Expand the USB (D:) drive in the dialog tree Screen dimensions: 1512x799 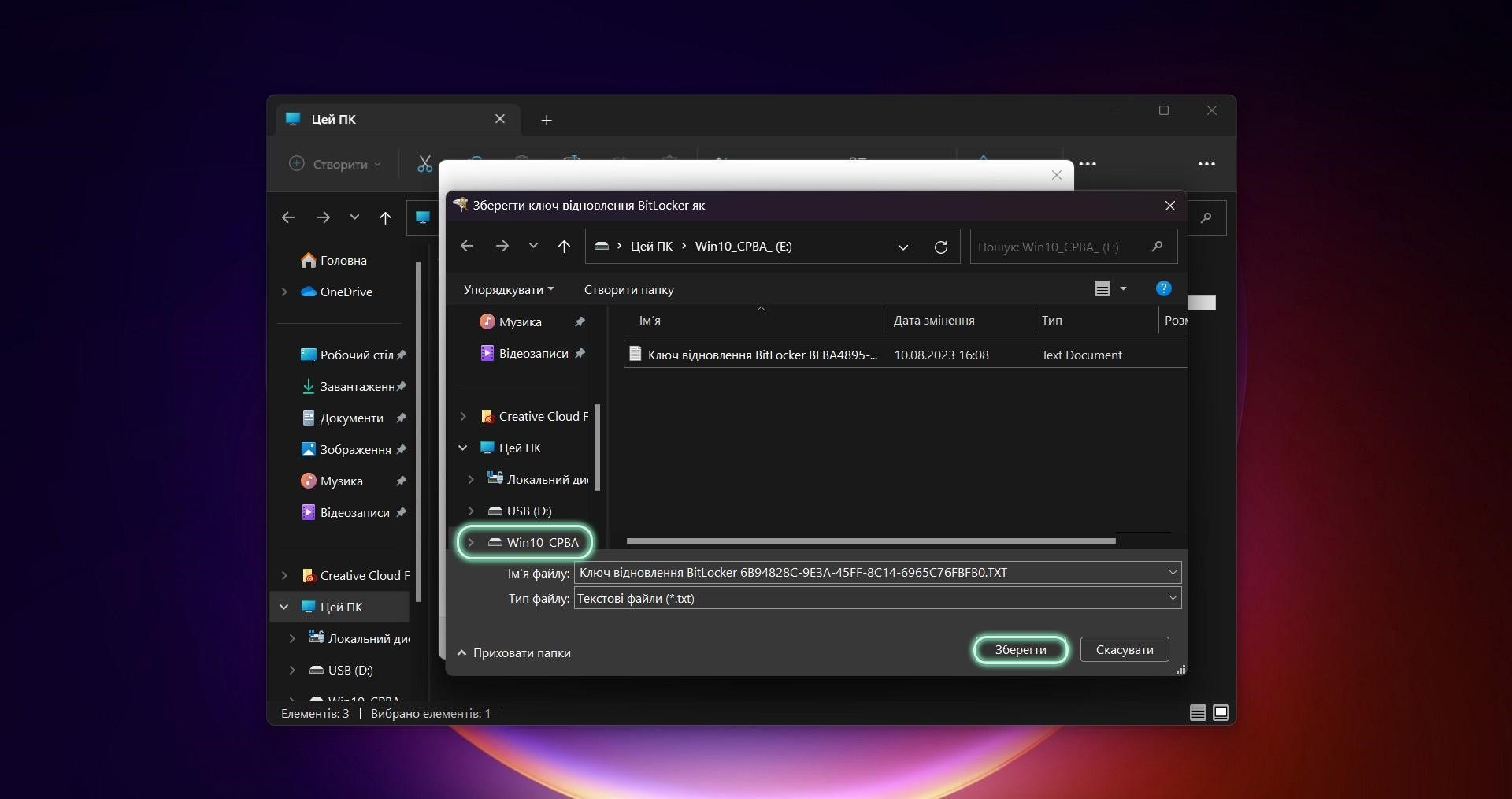pyautogui.click(x=471, y=511)
